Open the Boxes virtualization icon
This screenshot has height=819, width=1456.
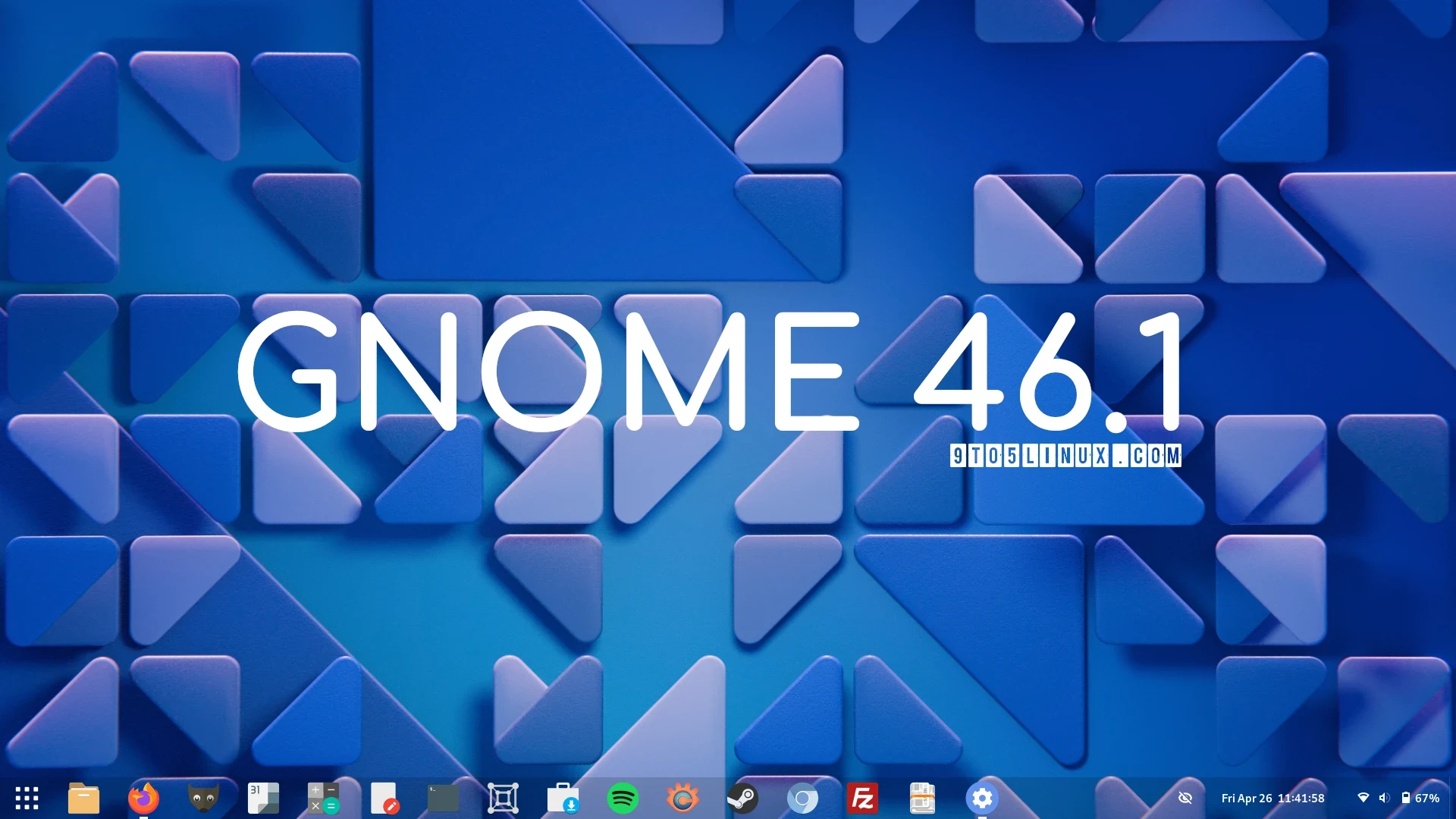(503, 798)
